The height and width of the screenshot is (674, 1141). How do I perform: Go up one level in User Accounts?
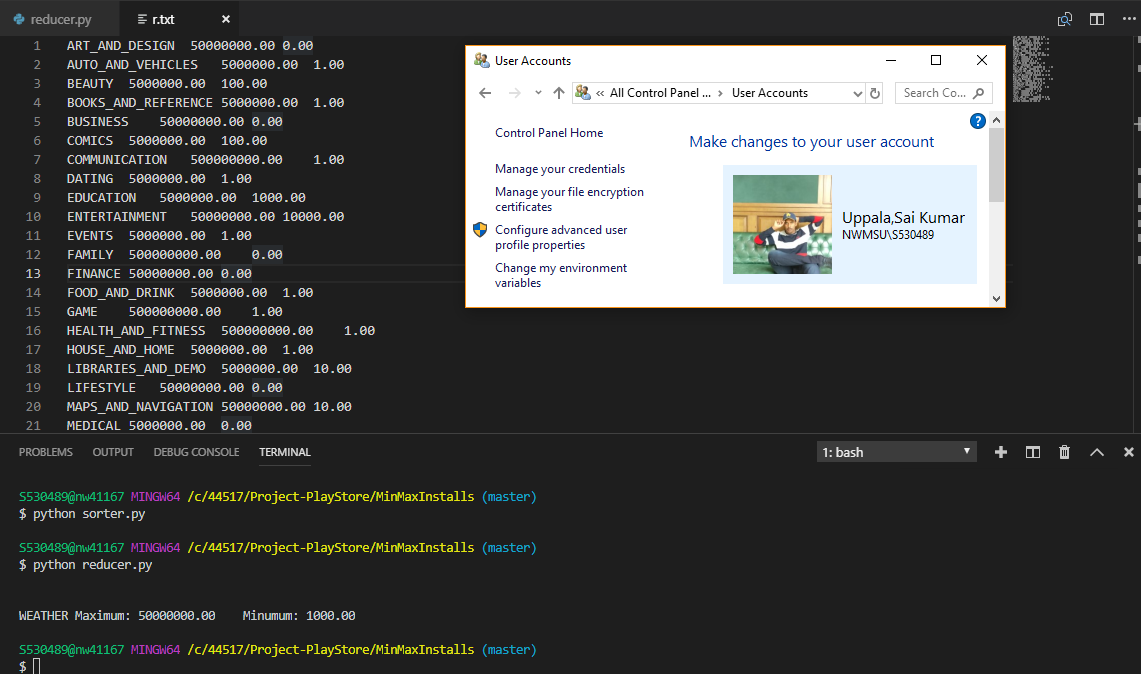[559, 92]
